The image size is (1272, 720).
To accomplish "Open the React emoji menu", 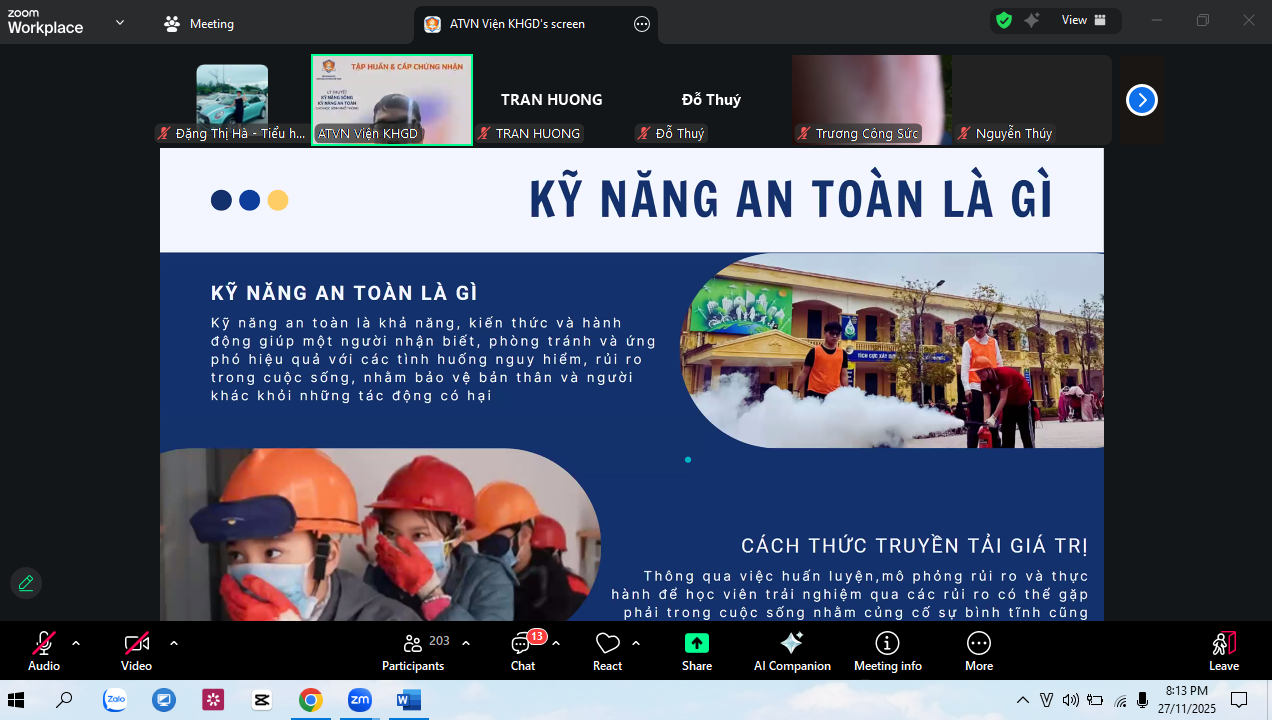I will pos(607,651).
